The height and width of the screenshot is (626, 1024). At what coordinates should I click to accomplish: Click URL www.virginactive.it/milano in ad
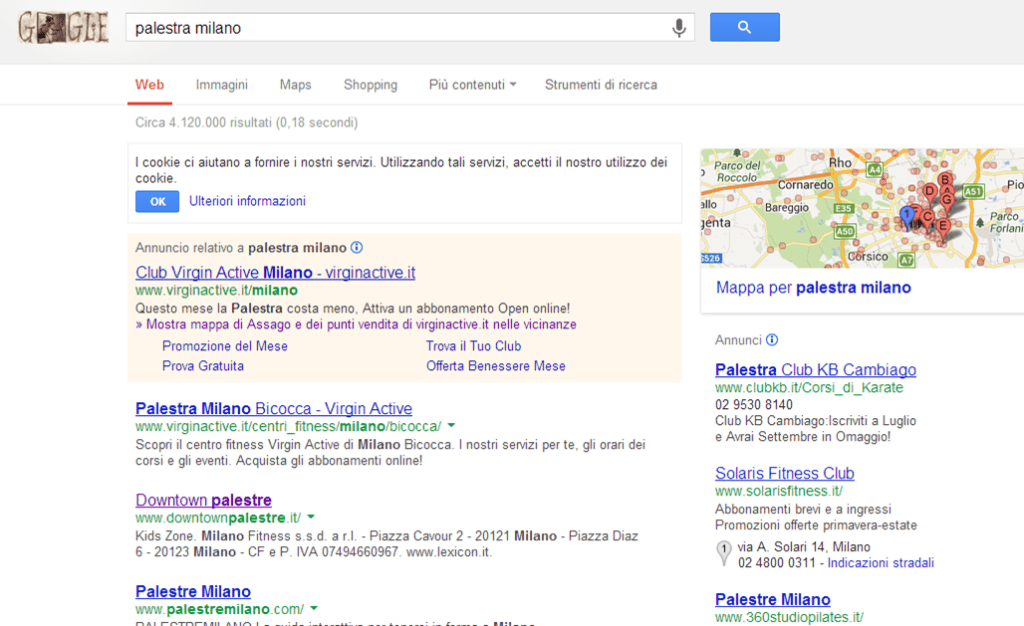pyautogui.click(x=216, y=290)
